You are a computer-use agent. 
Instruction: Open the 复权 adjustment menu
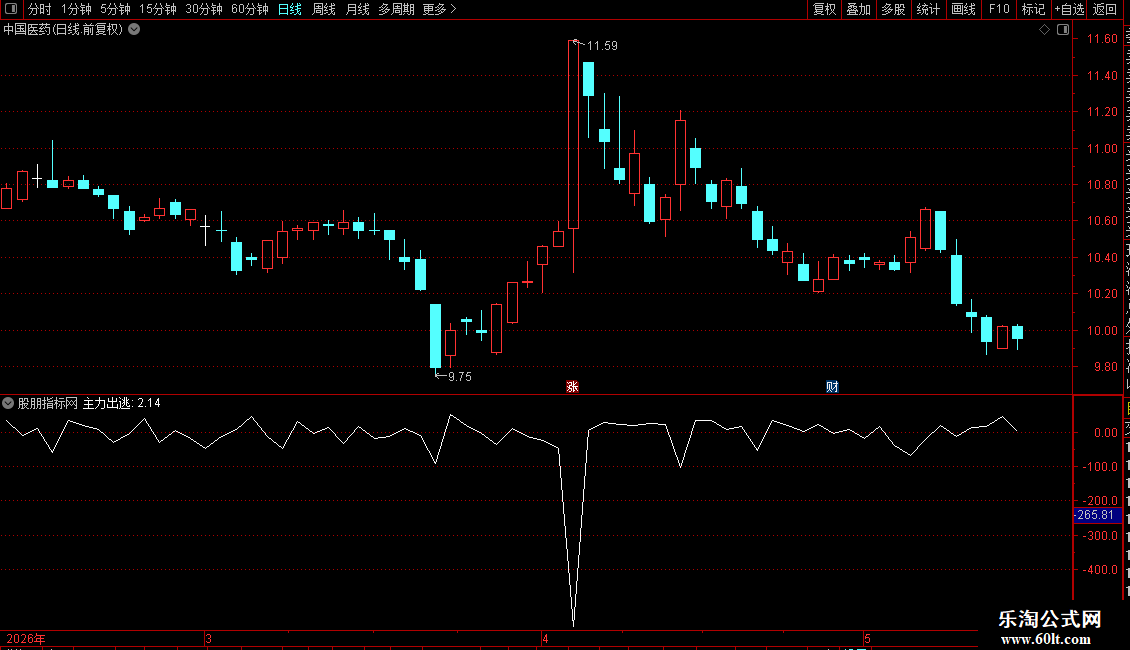tap(824, 9)
